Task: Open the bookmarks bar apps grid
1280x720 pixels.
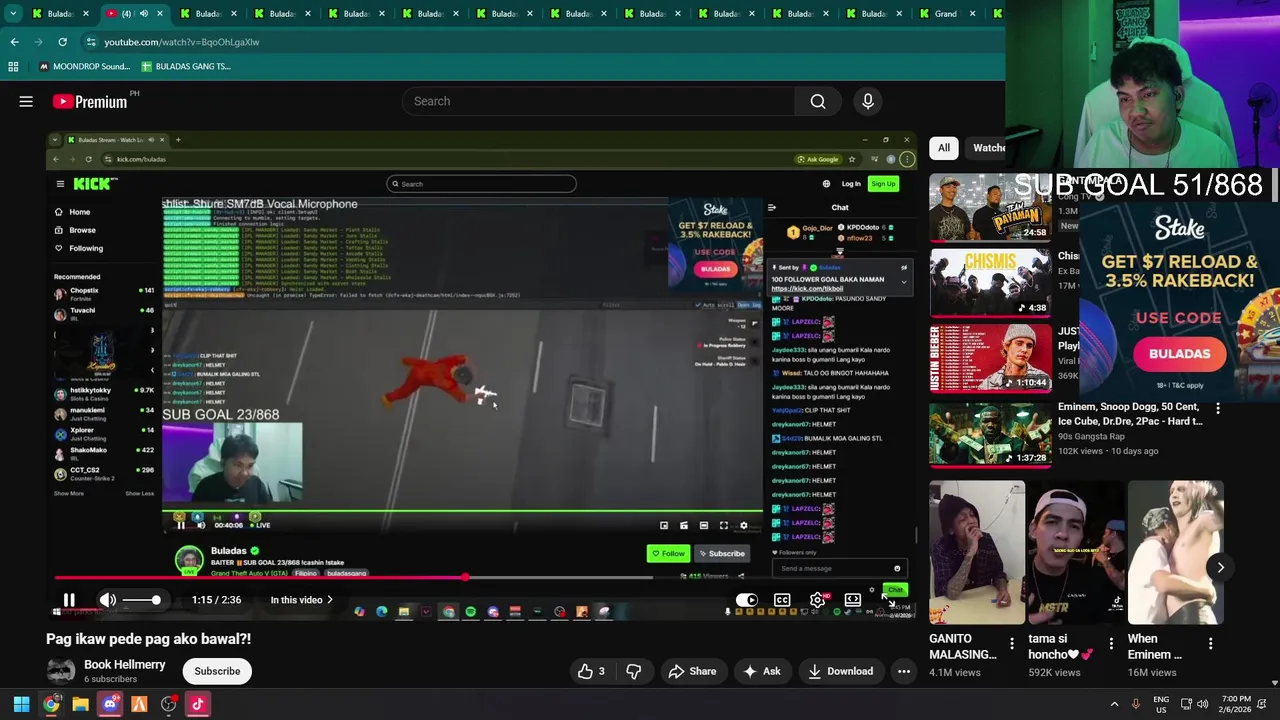Action: (x=13, y=66)
